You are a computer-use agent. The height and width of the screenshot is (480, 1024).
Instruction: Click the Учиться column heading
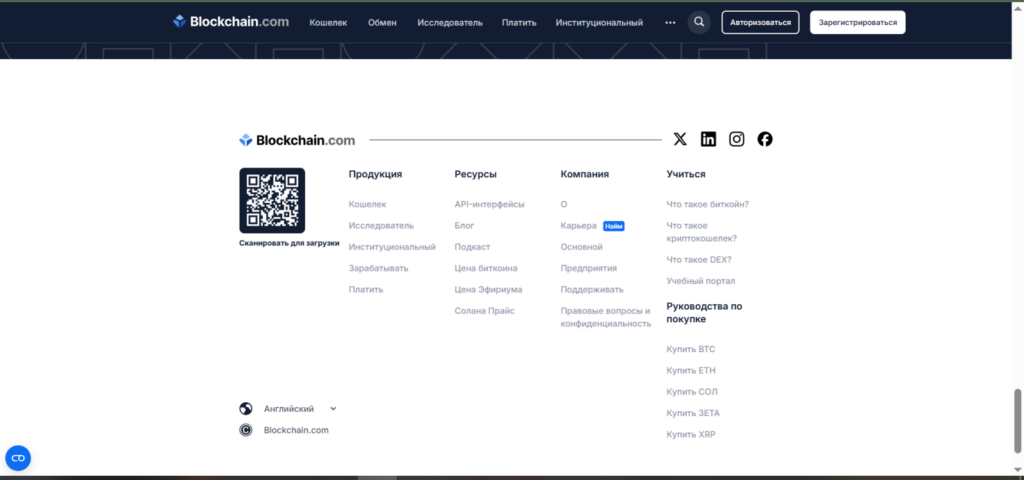click(x=686, y=174)
